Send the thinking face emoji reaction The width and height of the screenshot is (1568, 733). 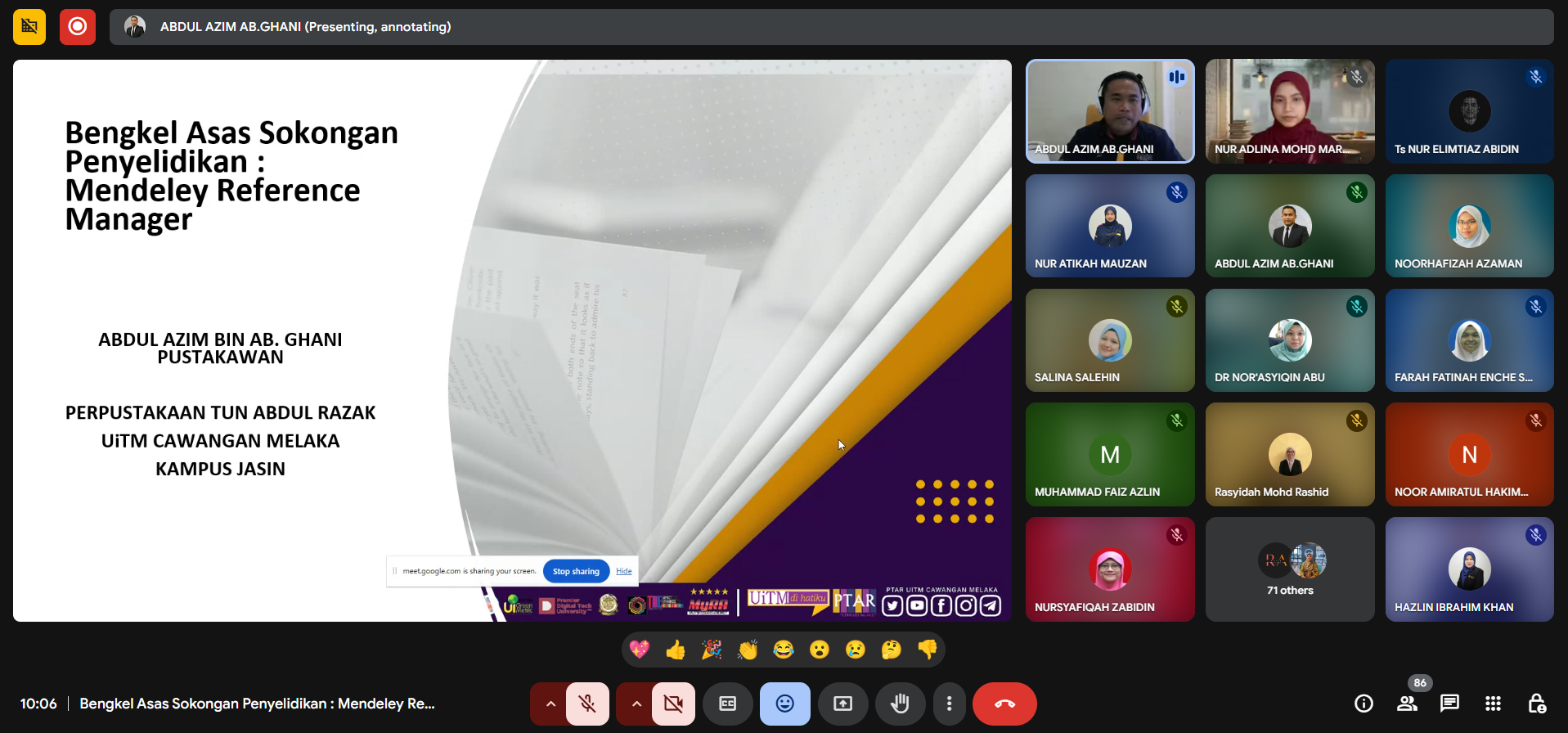(x=892, y=650)
